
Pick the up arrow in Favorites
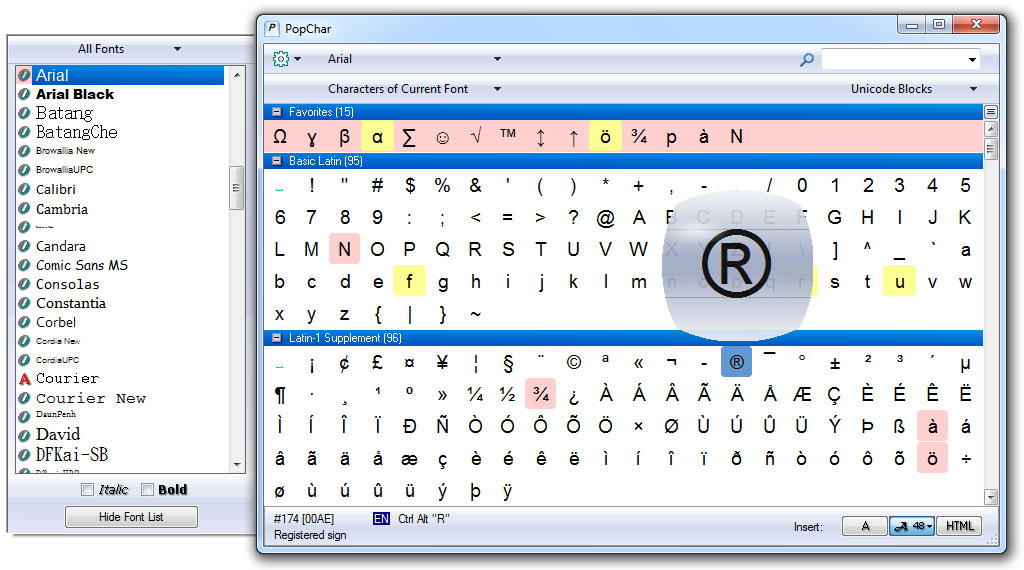click(x=573, y=137)
